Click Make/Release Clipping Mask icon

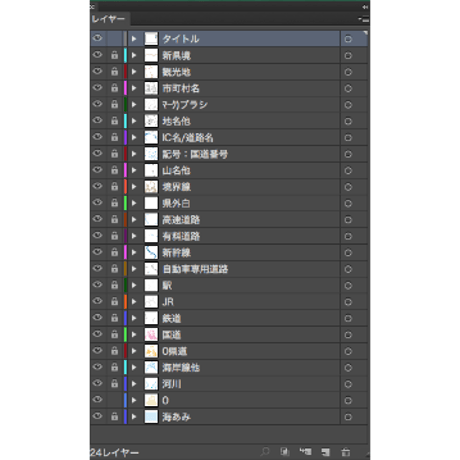pos(284,452)
